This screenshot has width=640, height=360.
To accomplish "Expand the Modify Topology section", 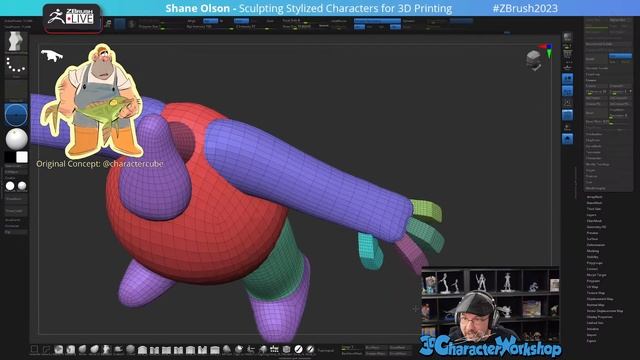I will [x=598, y=164].
